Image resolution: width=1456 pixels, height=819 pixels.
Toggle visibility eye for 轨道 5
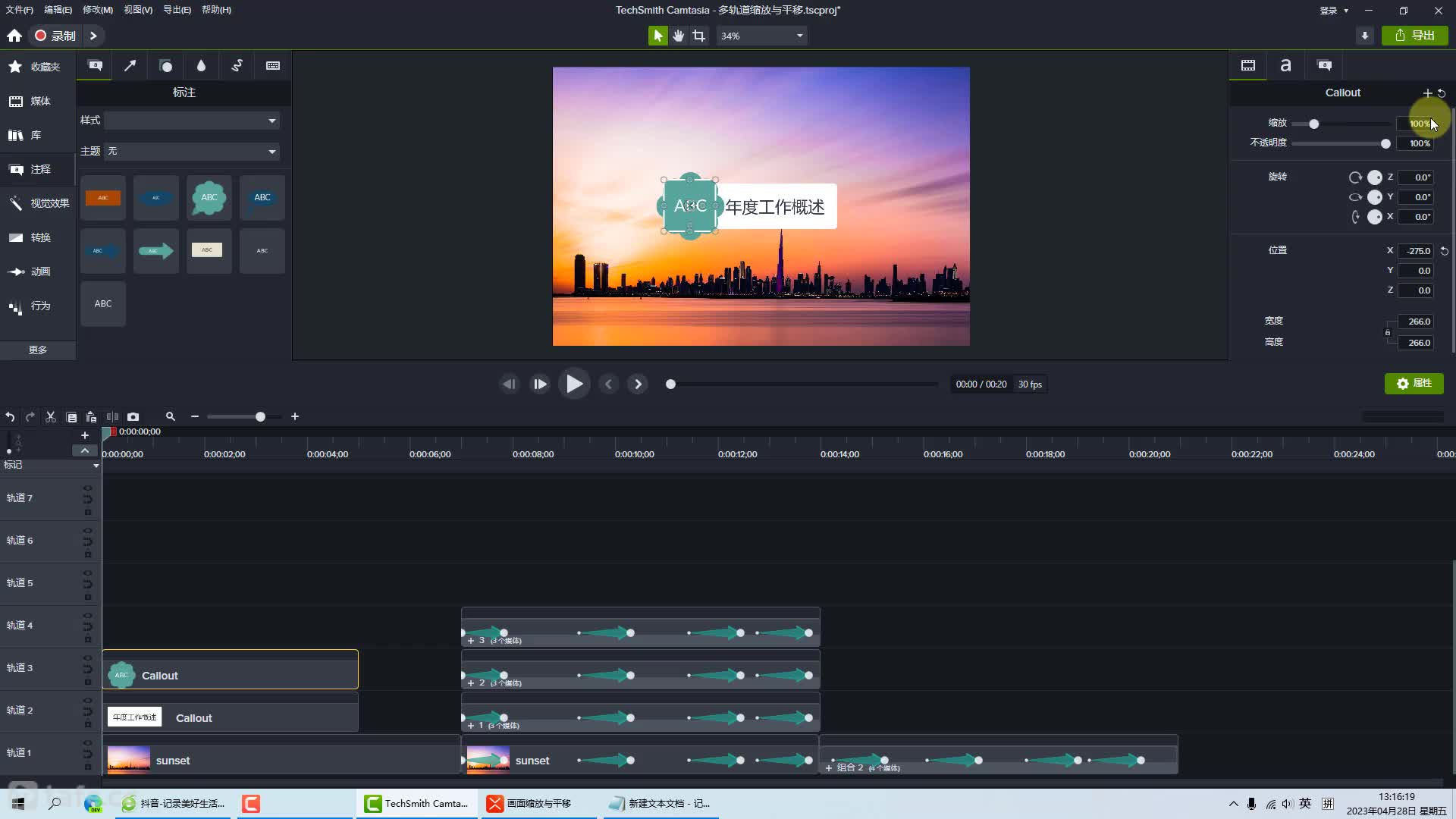tap(87, 573)
